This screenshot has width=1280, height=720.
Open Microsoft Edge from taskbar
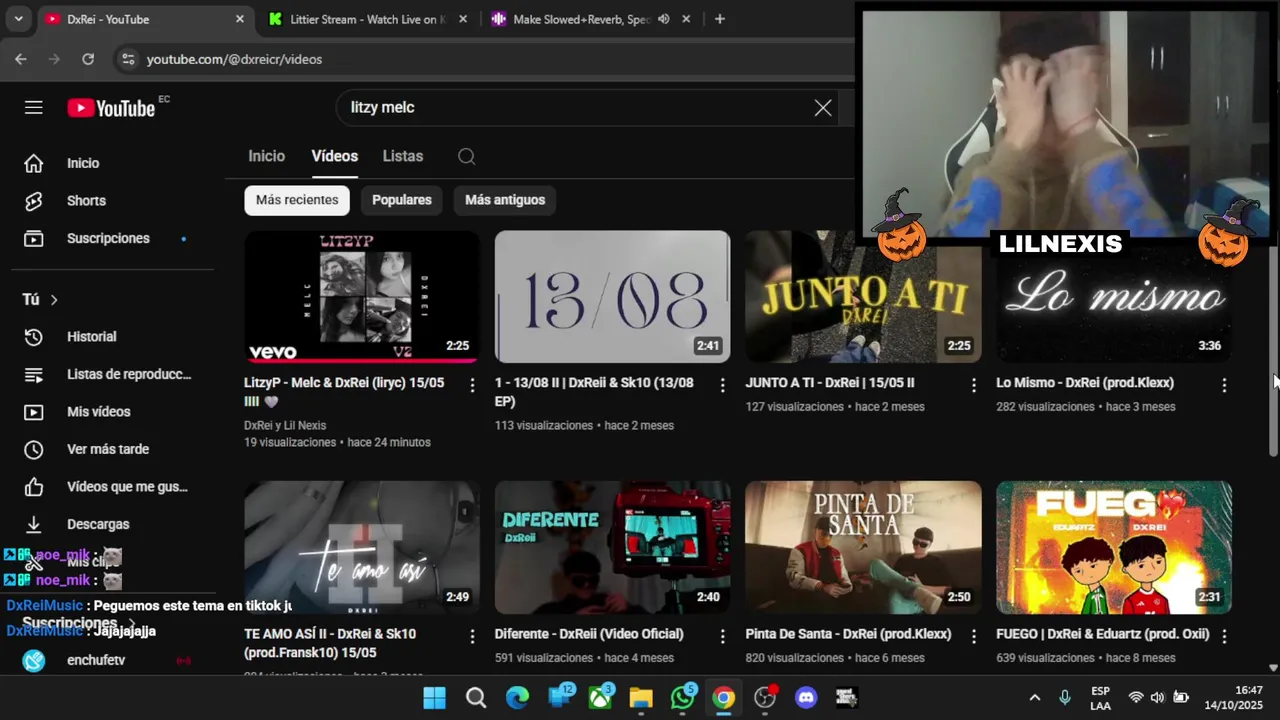pyautogui.click(x=517, y=698)
